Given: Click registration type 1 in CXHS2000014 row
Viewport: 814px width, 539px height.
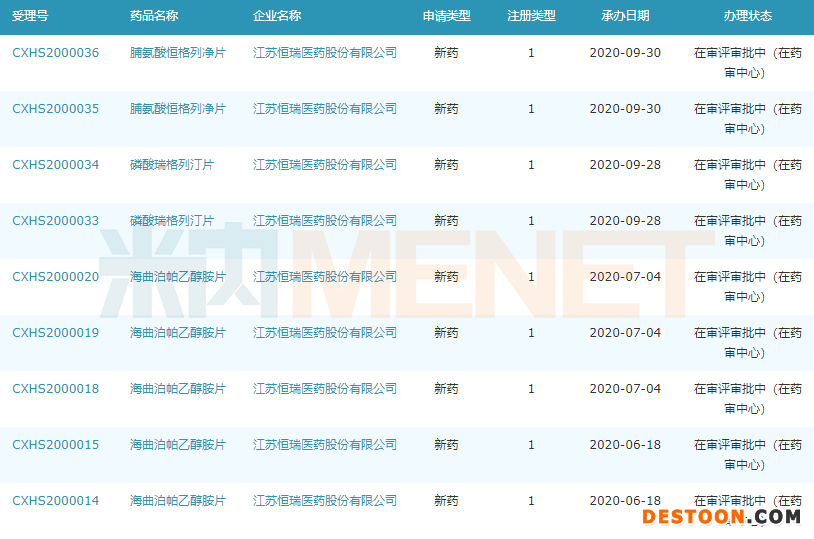Looking at the screenshot, I should tap(531, 501).
